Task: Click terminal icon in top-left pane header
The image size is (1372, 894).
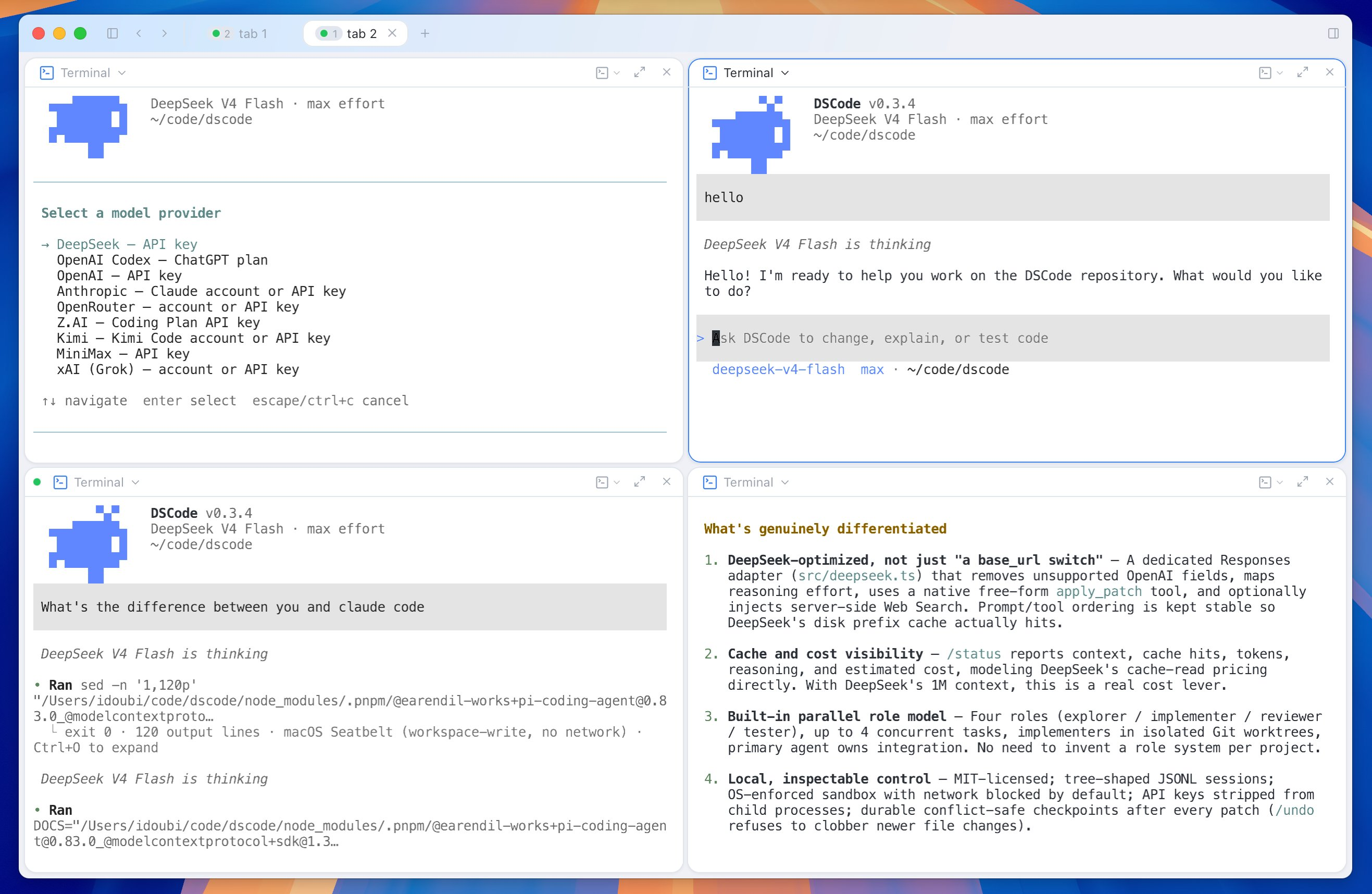Action: click(47, 72)
